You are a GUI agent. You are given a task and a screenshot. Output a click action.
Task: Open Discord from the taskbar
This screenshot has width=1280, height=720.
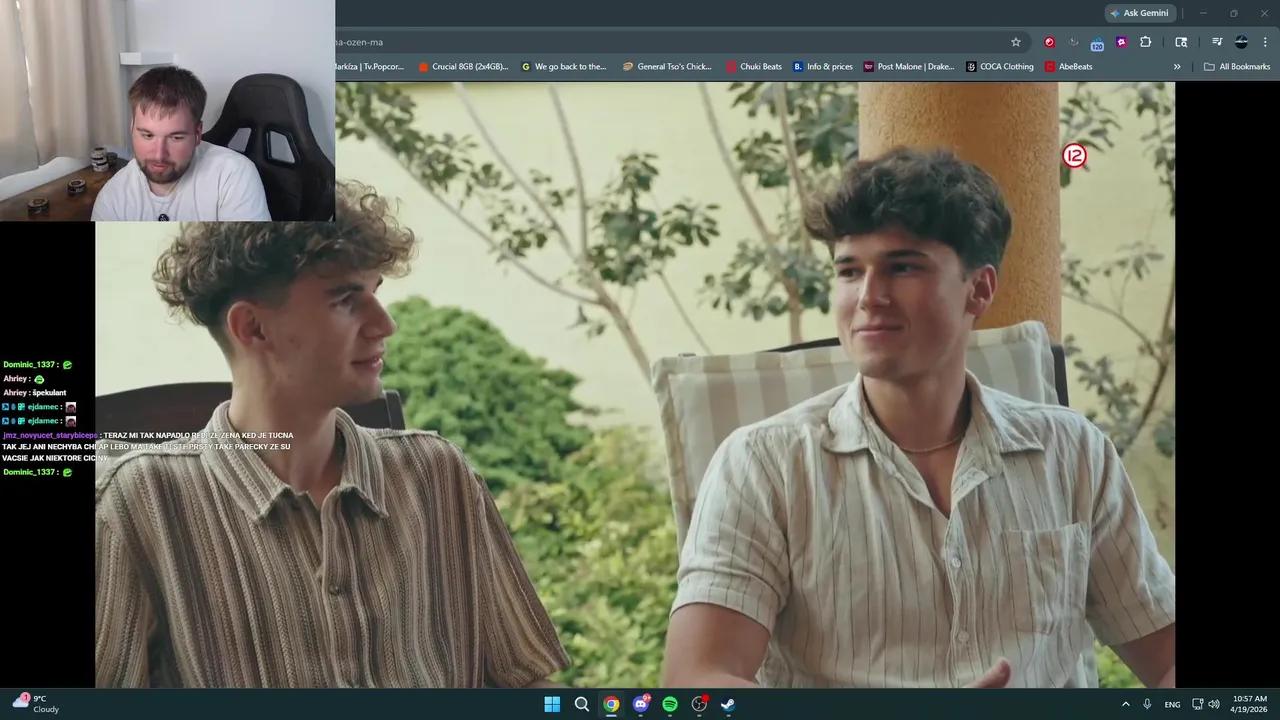(641, 704)
